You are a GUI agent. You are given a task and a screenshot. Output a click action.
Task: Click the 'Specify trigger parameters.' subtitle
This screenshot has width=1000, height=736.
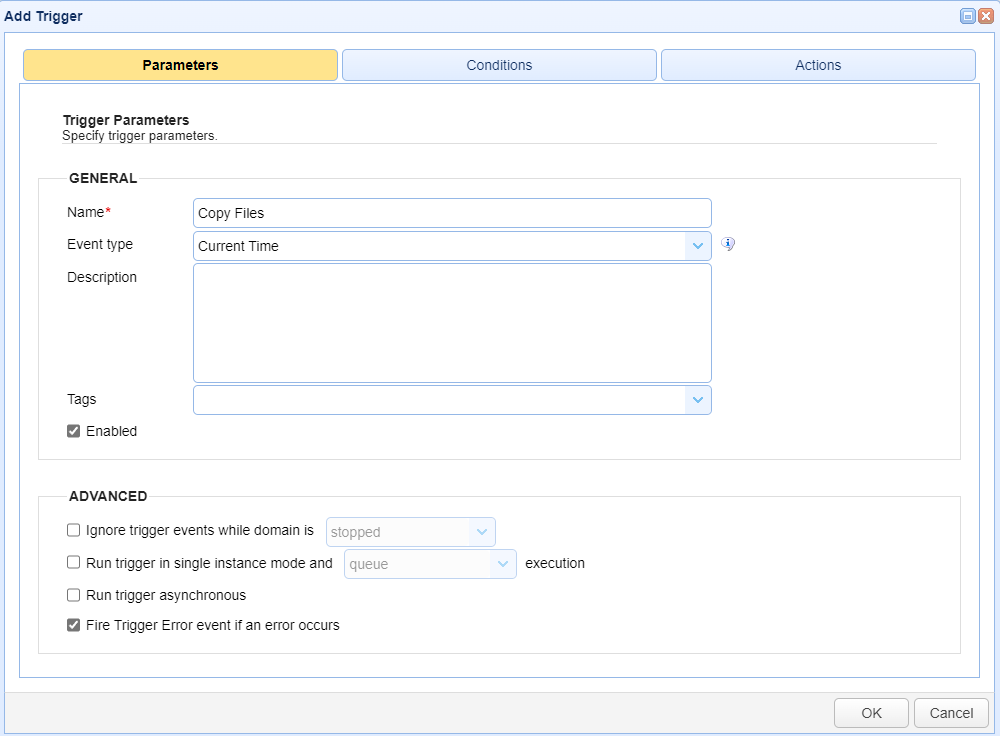click(140, 136)
